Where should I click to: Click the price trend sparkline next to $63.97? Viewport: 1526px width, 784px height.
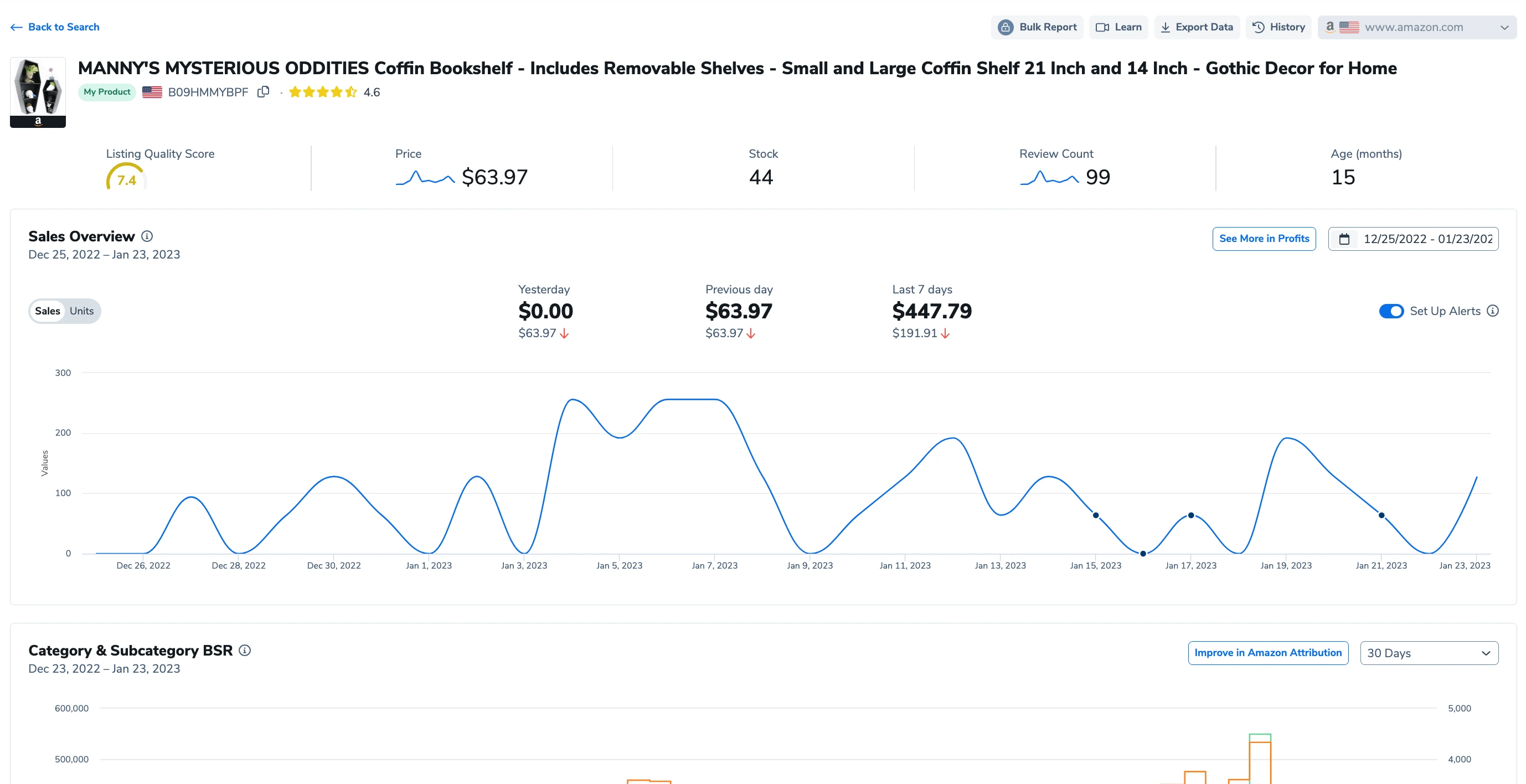(425, 177)
